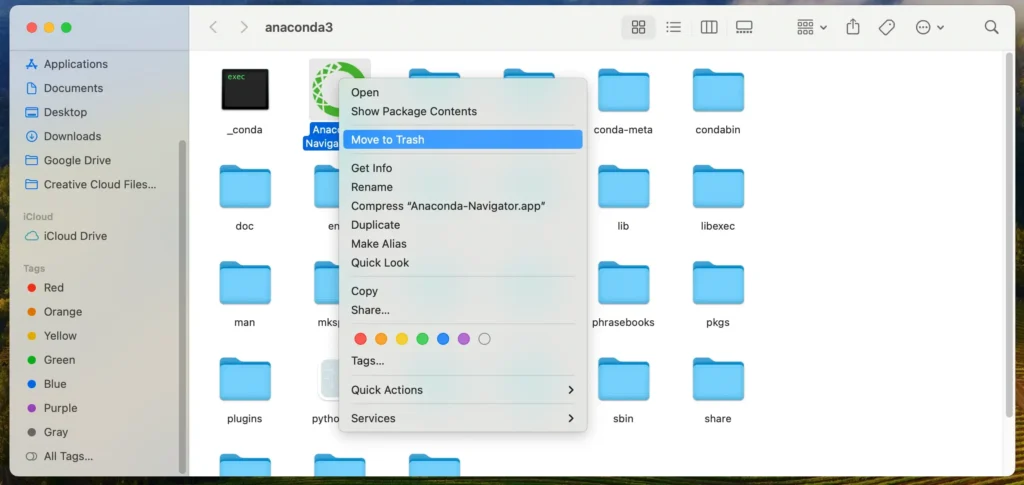Select the doc folder
Viewport: 1024px width, 485px height.
click(x=245, y=187)
